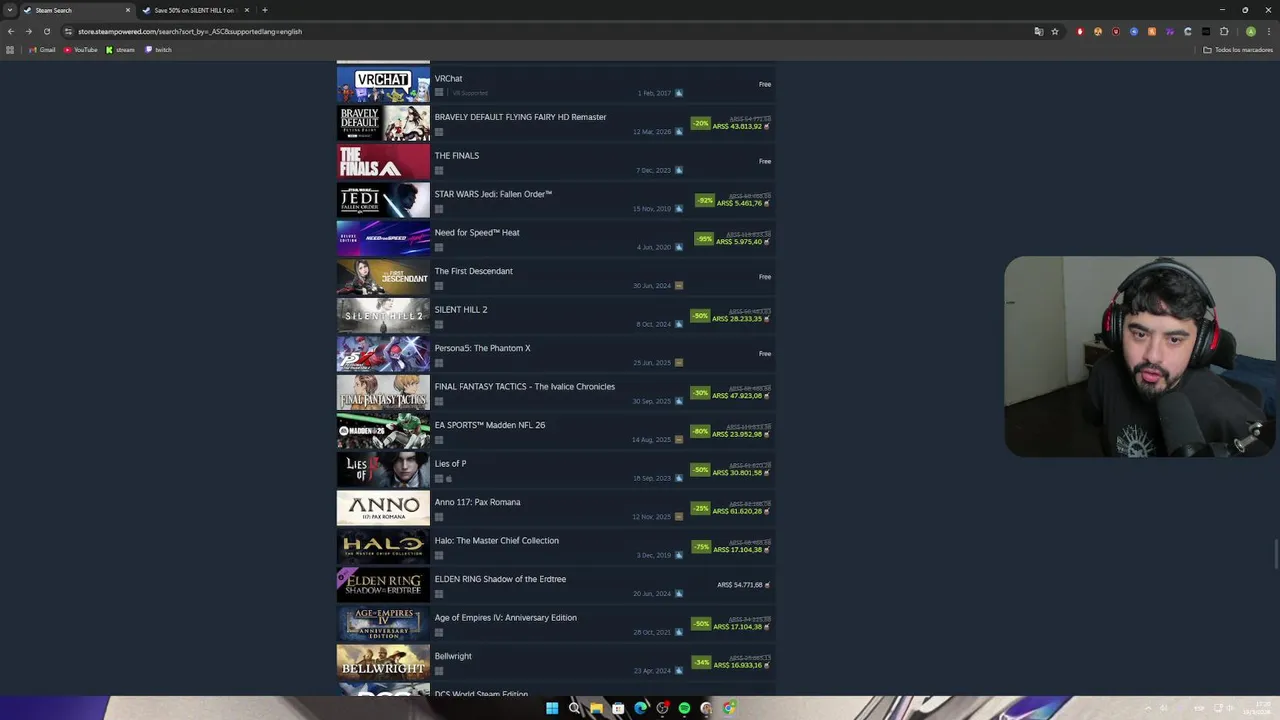Open BRAVELY DEFAULT FLYING FAIRY HD Remaster listing

click(x=556, y=123)
